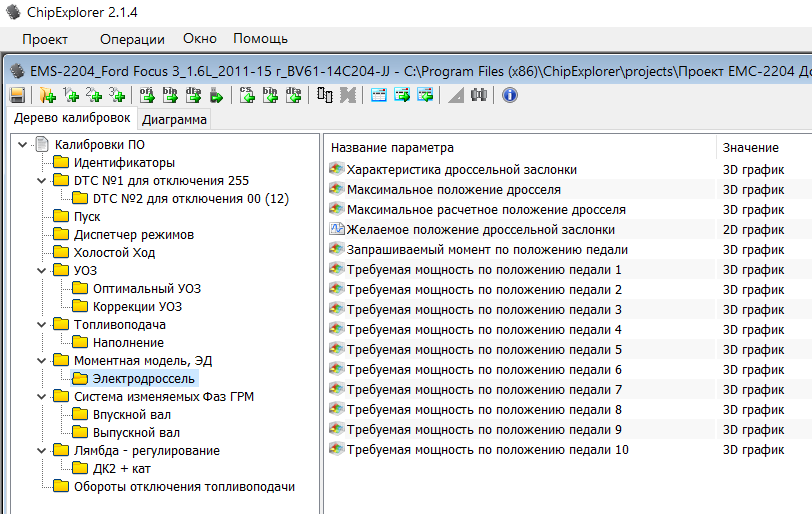This screenshot has height=514, width=812.
Task: Click the export 'ori' file toolbar icon
Action: [146, 96]
